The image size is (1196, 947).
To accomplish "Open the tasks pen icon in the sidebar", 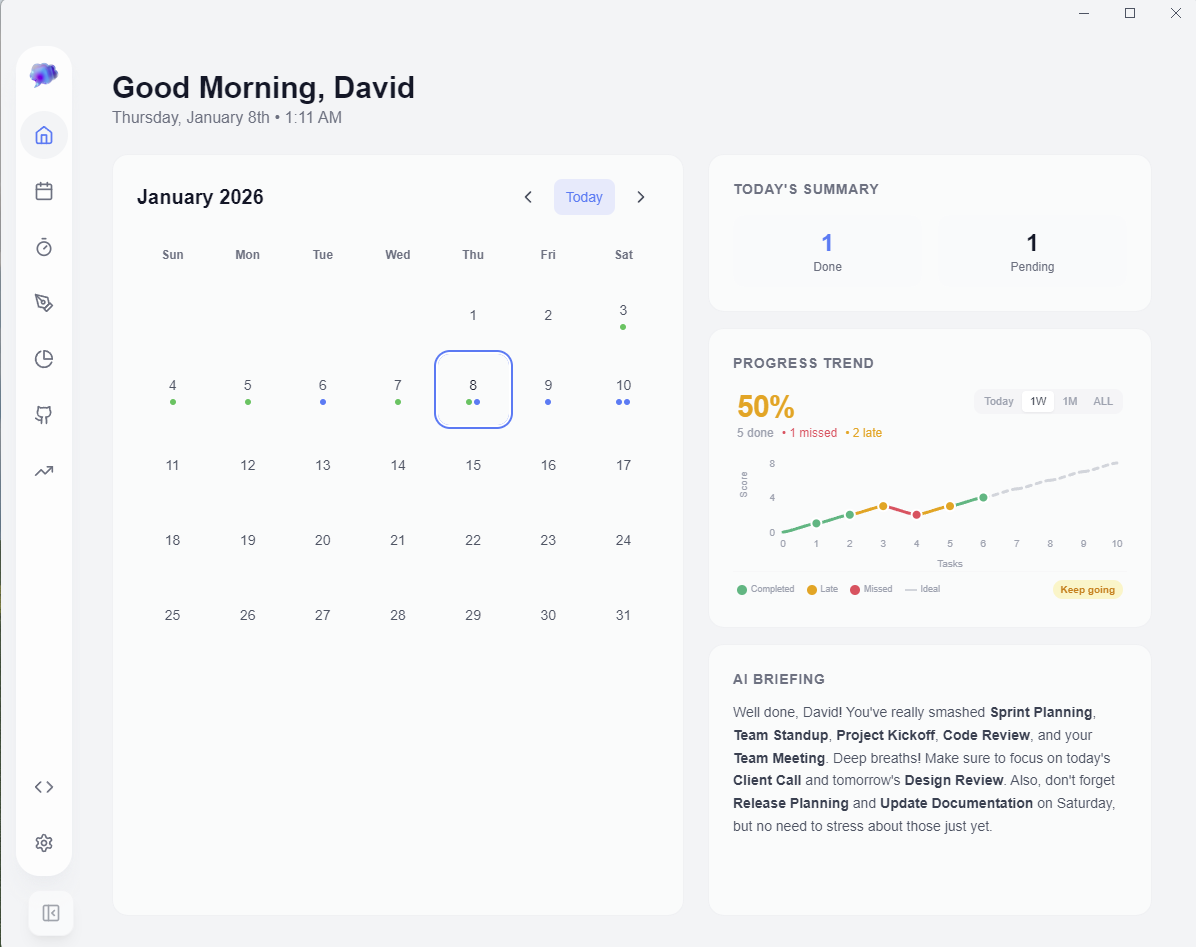I will click(x=44, y=303).
